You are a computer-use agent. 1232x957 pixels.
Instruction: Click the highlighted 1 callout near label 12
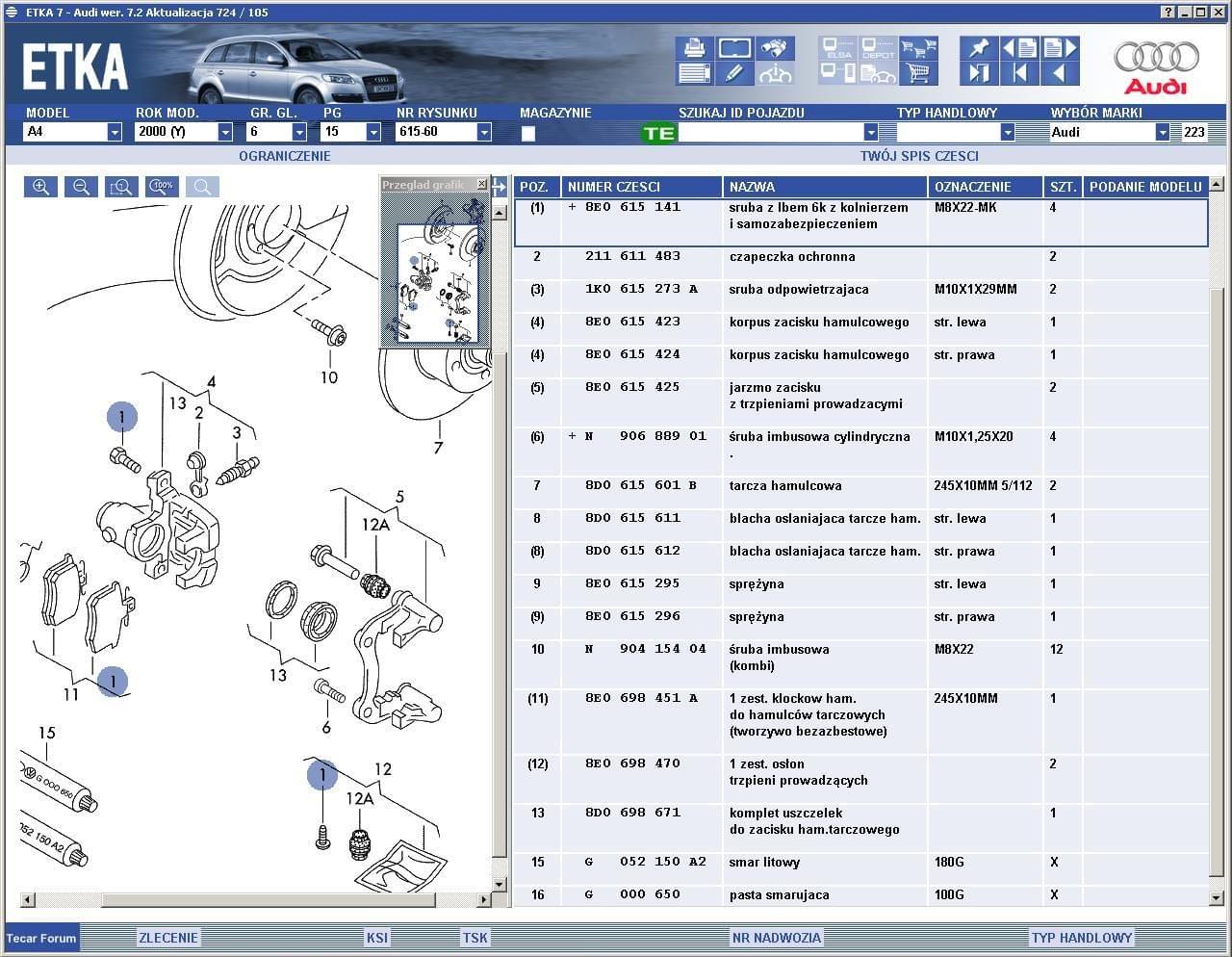[x=322, y=774]
